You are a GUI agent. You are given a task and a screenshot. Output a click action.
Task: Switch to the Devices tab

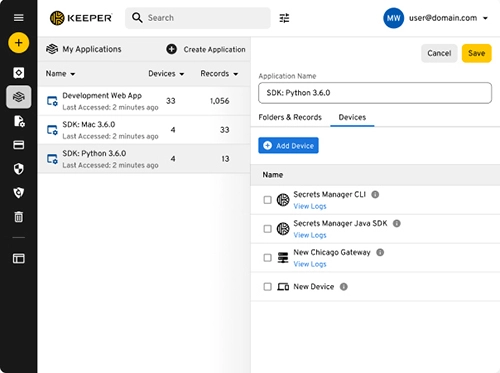coord(352,117)
